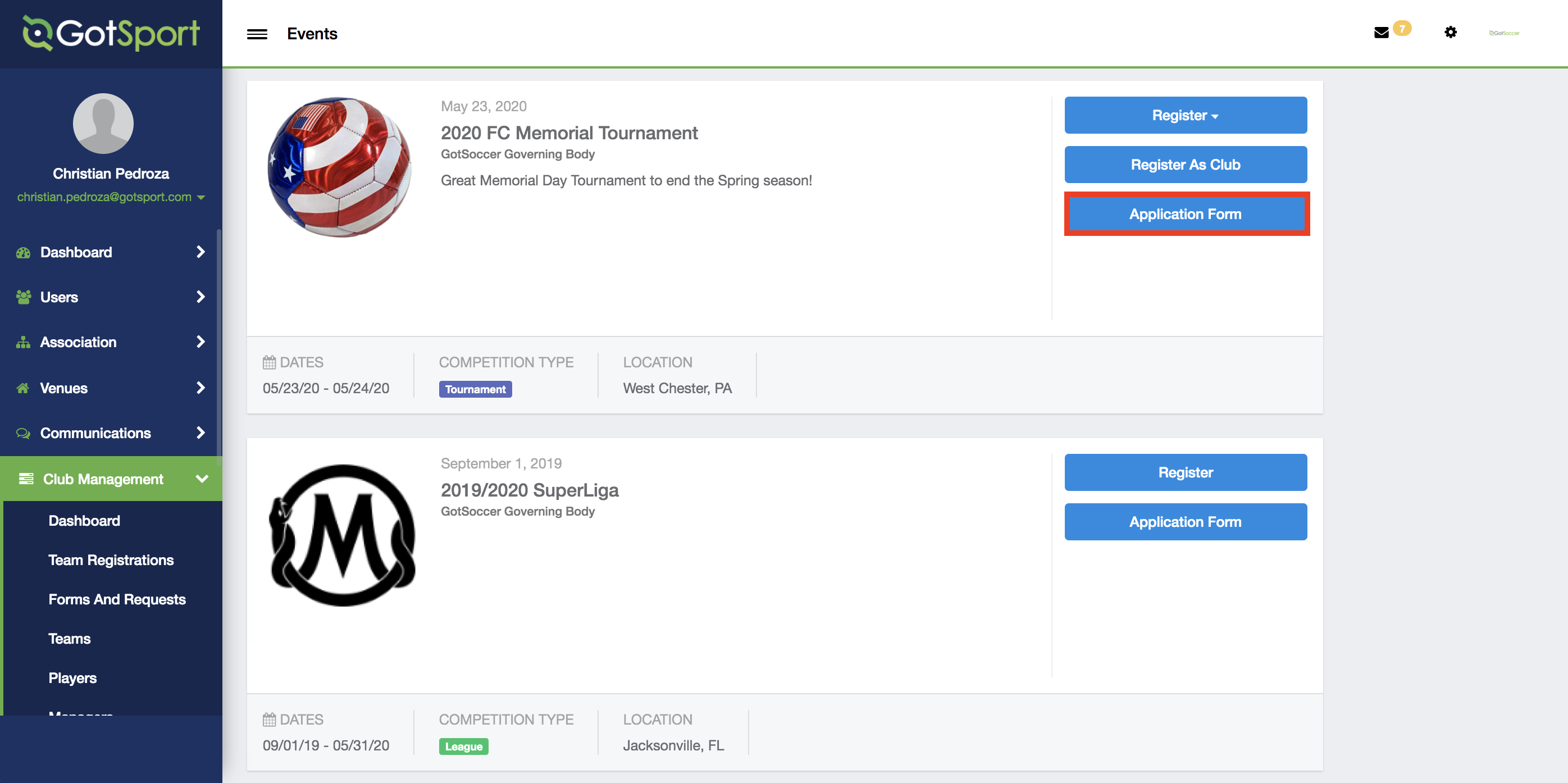Click the user profile avatar
1568x783 pixels.
click(103, 124)
